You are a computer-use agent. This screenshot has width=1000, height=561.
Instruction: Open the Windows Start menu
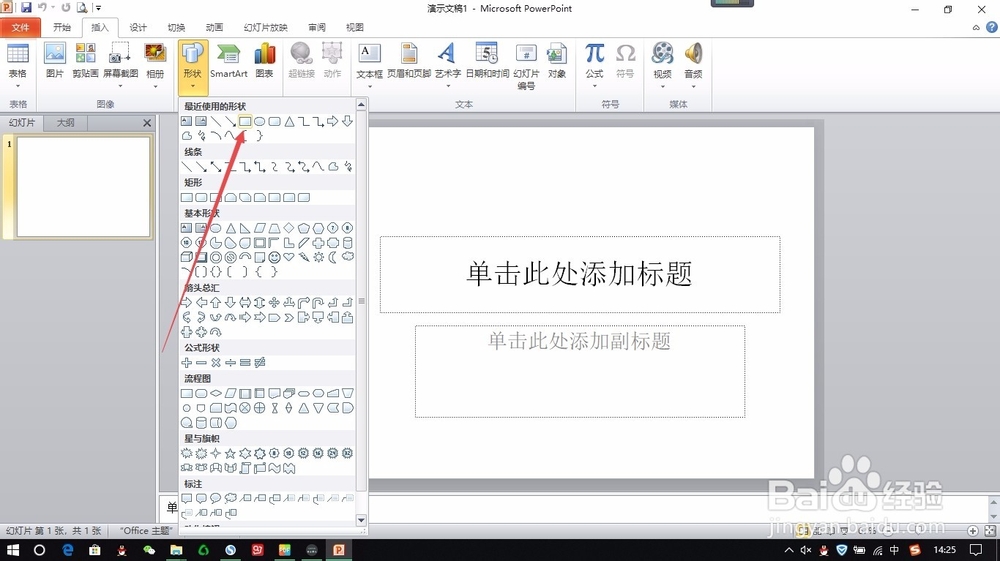tap(13, 550)
